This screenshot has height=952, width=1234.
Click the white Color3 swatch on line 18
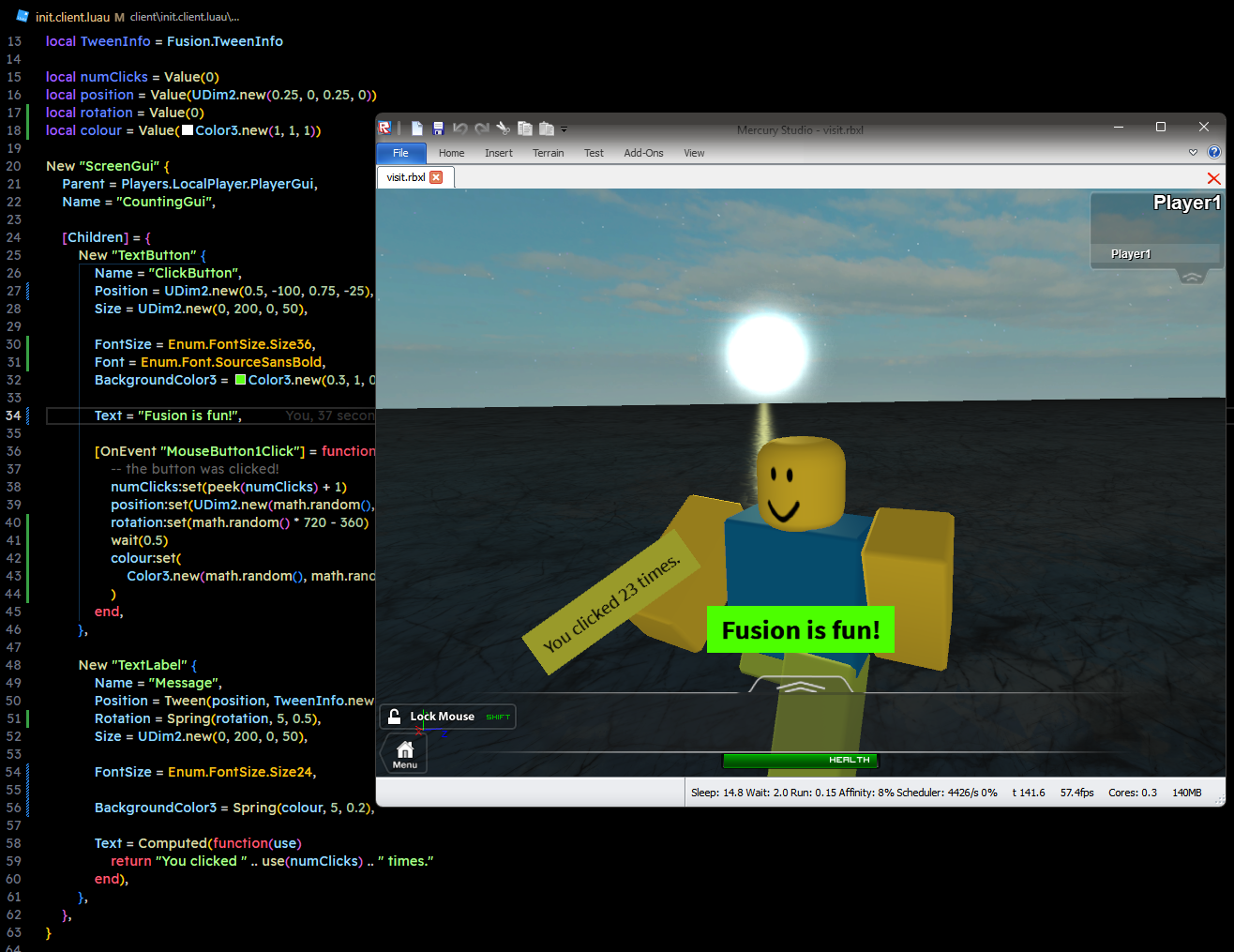188,130
